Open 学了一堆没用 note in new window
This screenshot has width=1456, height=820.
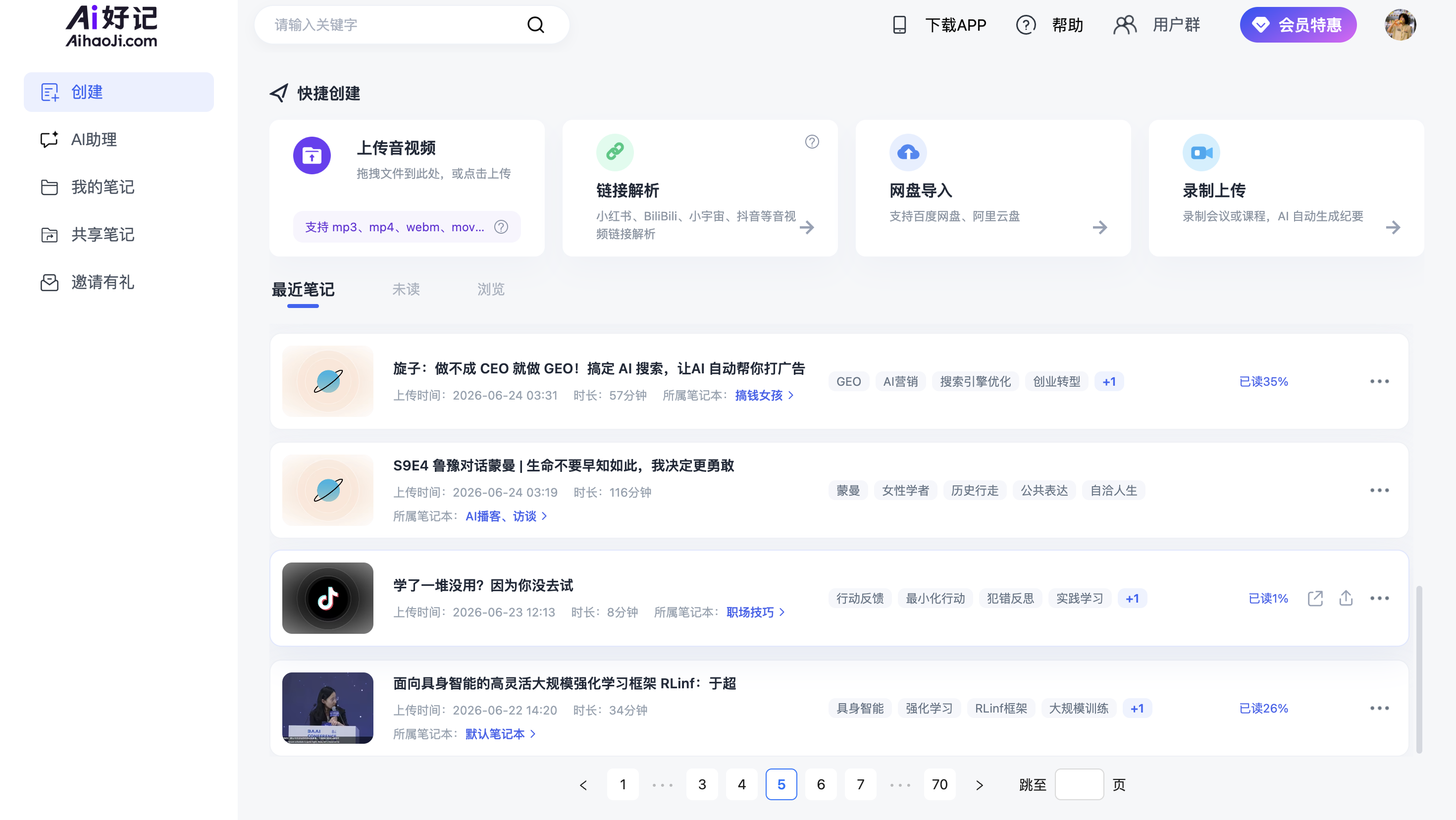(1315, 598)
